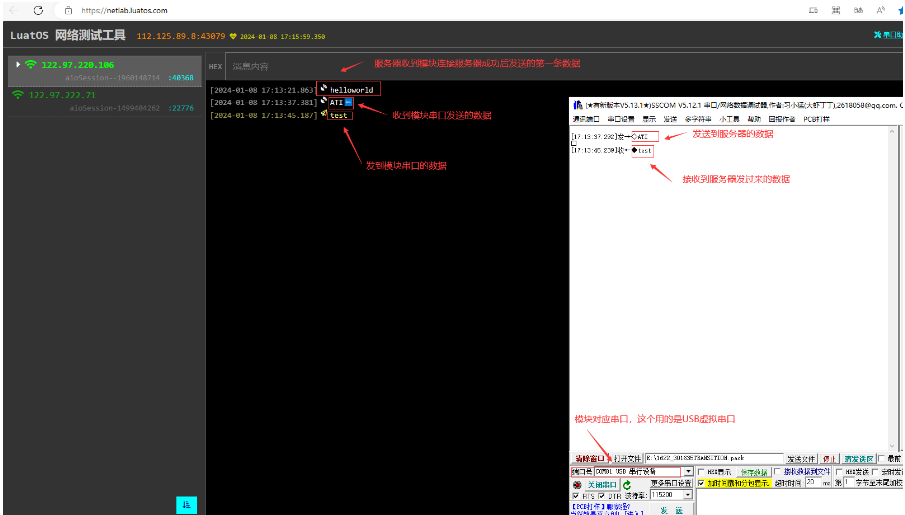Focus the netlab.luatos.com address bar

[x=124, y=10]
